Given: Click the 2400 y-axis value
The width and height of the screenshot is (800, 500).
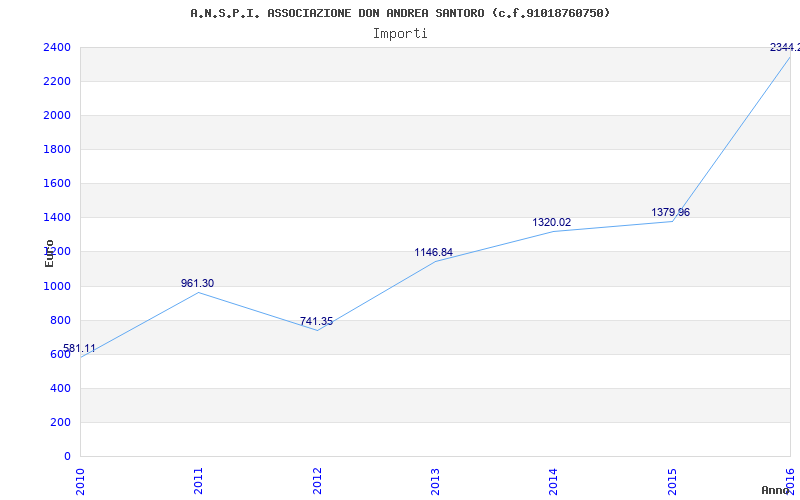Looking at the screenshot, I should 57,47.
